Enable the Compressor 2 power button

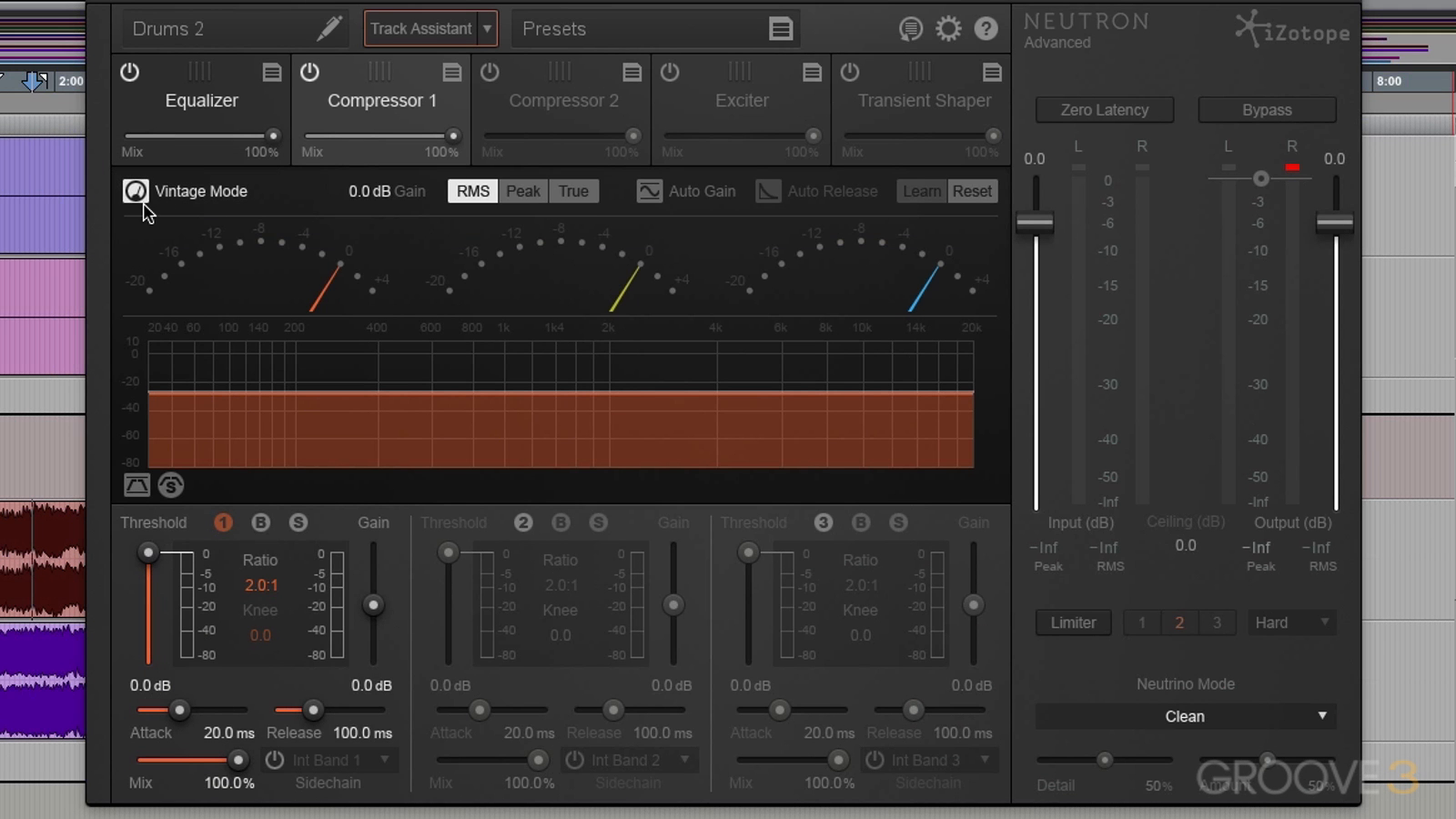click(490, 72)
